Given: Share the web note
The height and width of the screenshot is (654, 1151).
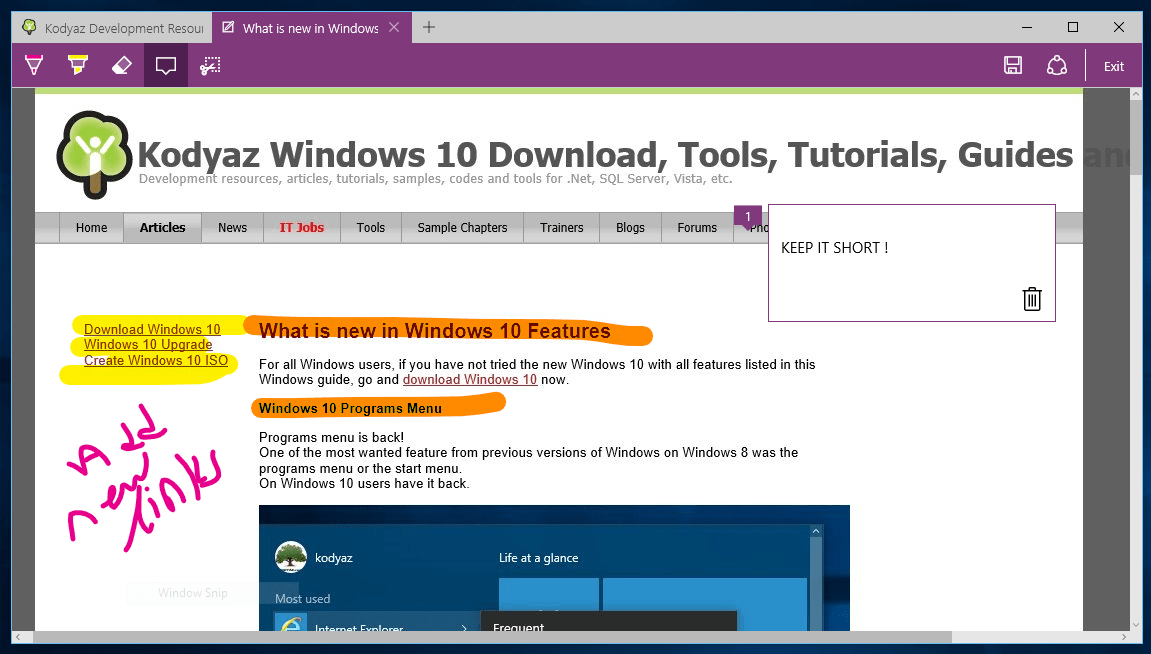Looking at the screenshot, I should (1057, 65).
